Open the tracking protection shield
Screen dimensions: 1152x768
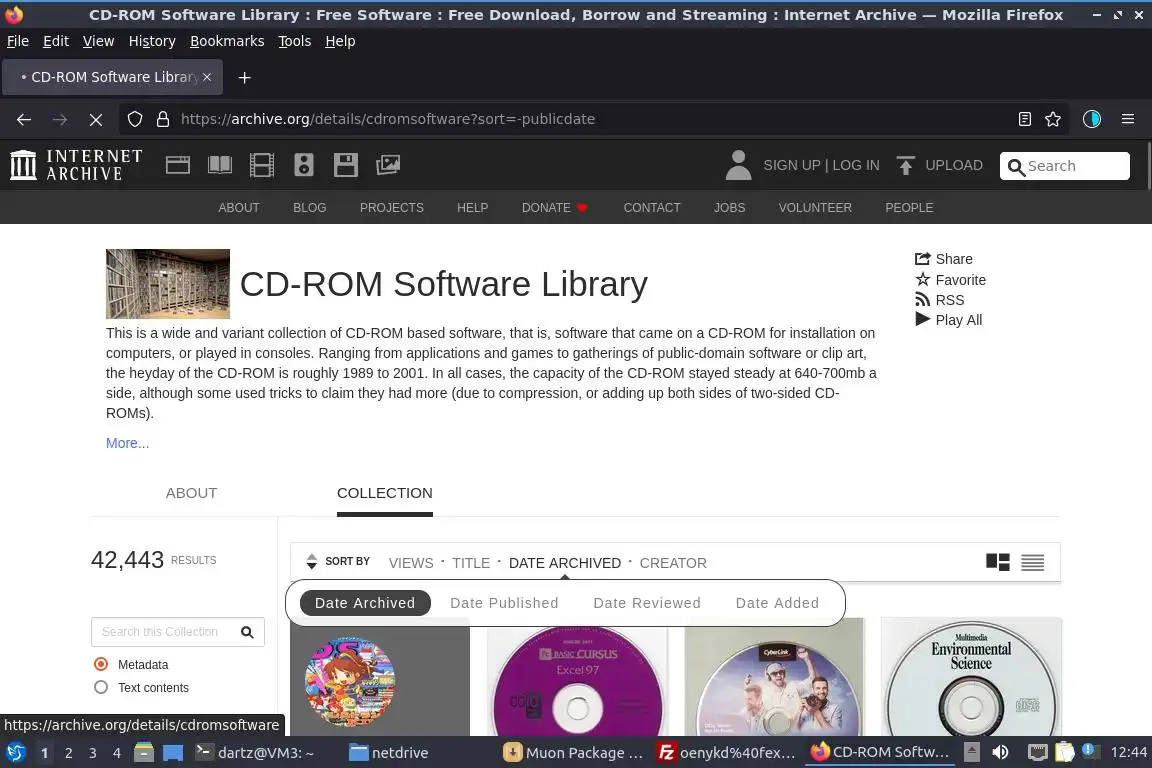click(134, 119)
